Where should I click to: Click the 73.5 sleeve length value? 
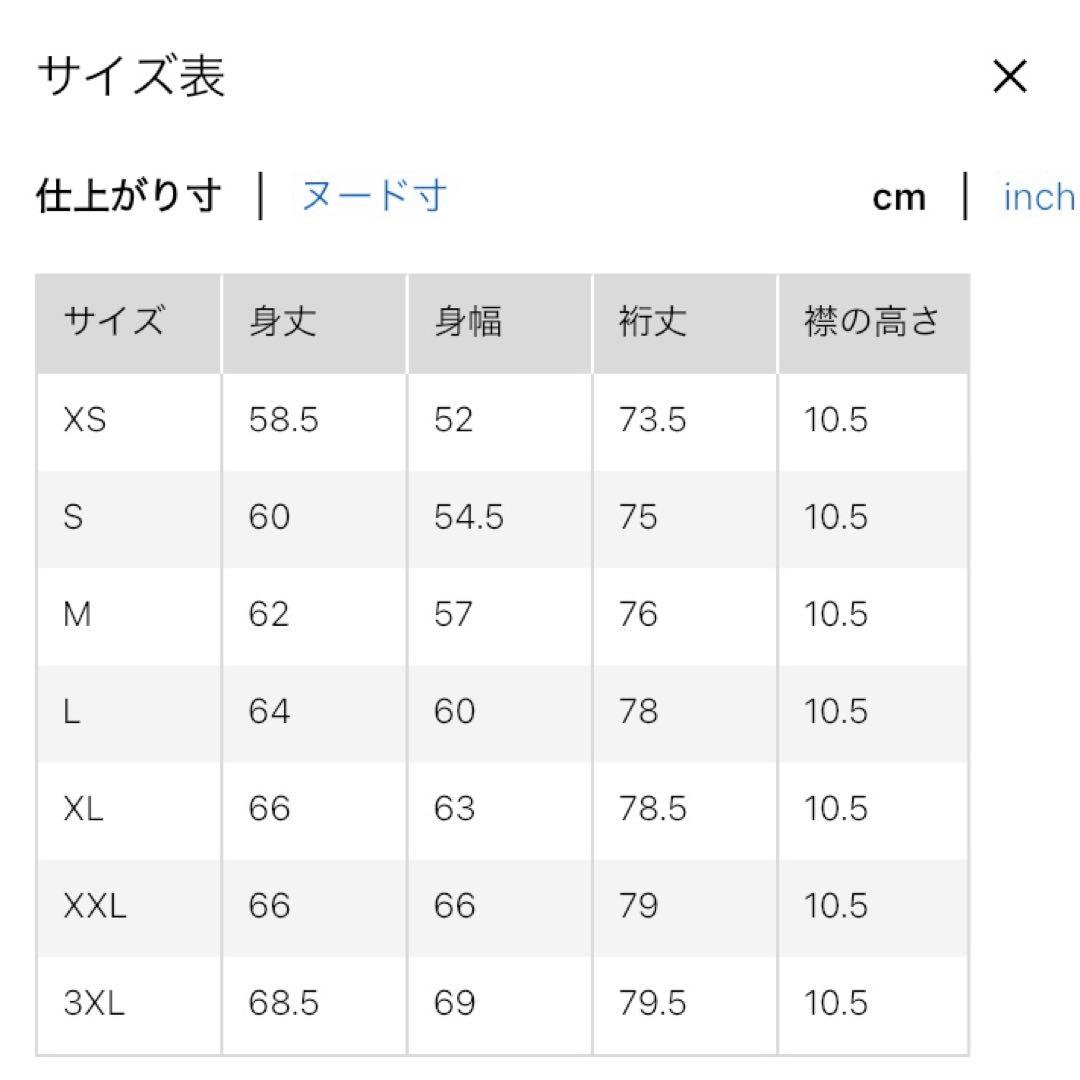point(653,420)
